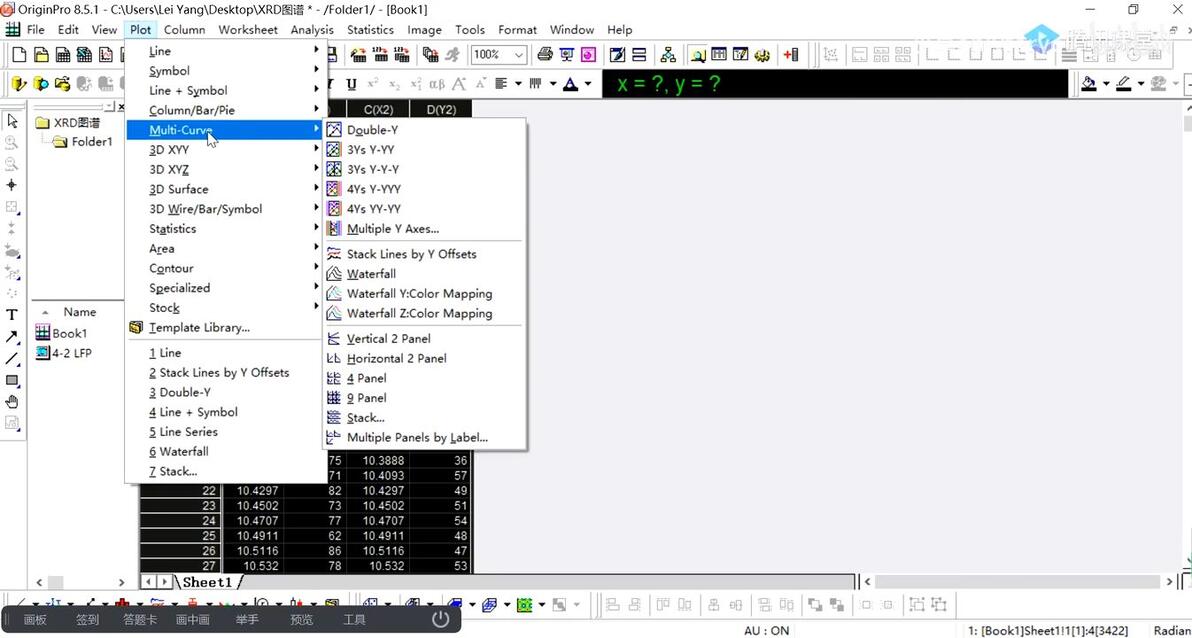This screenshot has width=1192, height=638.
Task: Open the line color dropdown arrow
Action: pyautogui.click(x=1141, y=84)
